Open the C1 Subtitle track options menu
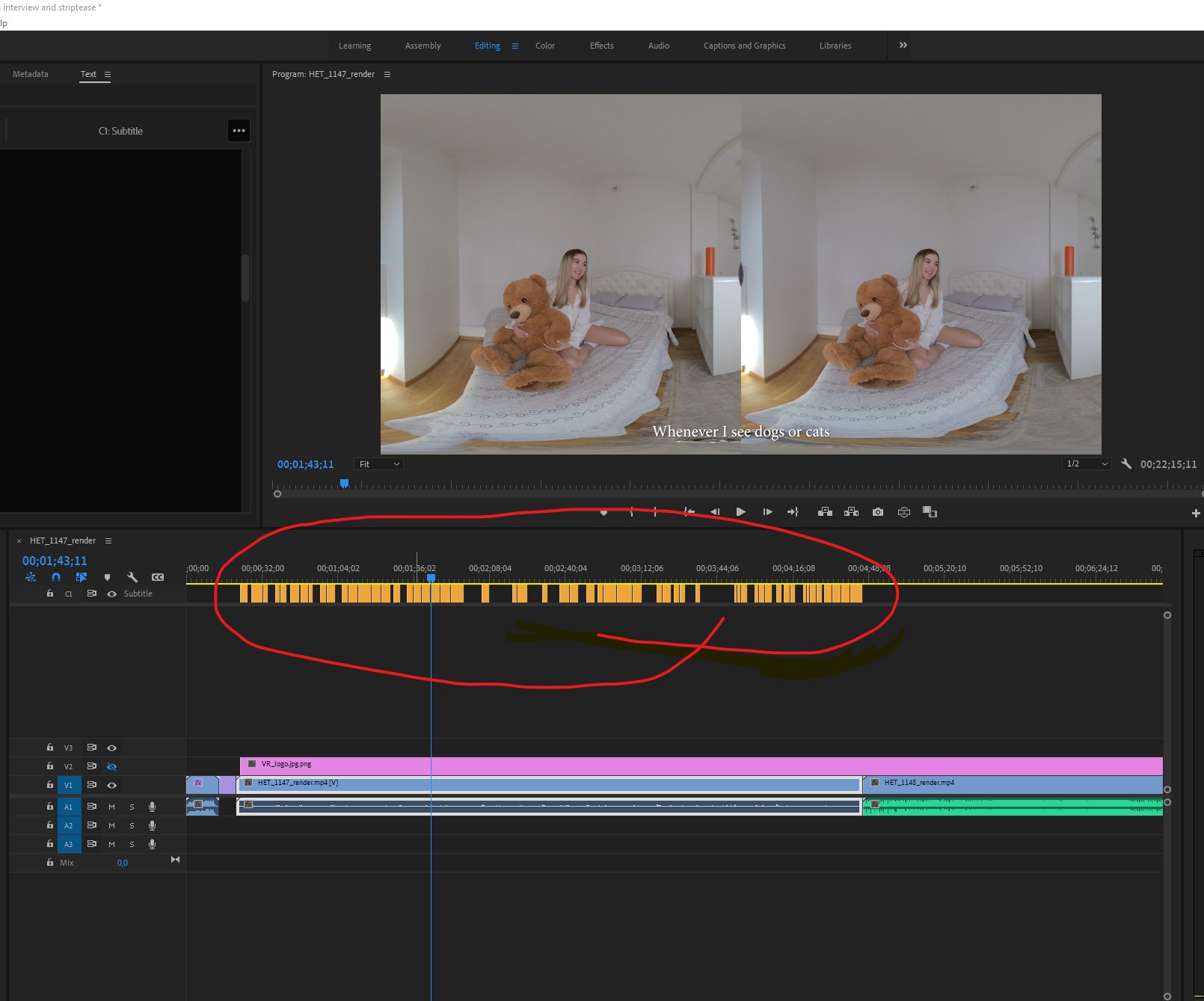This screenshot has width=1204, height=1001. pyautogui.click(x=239, y=130)
